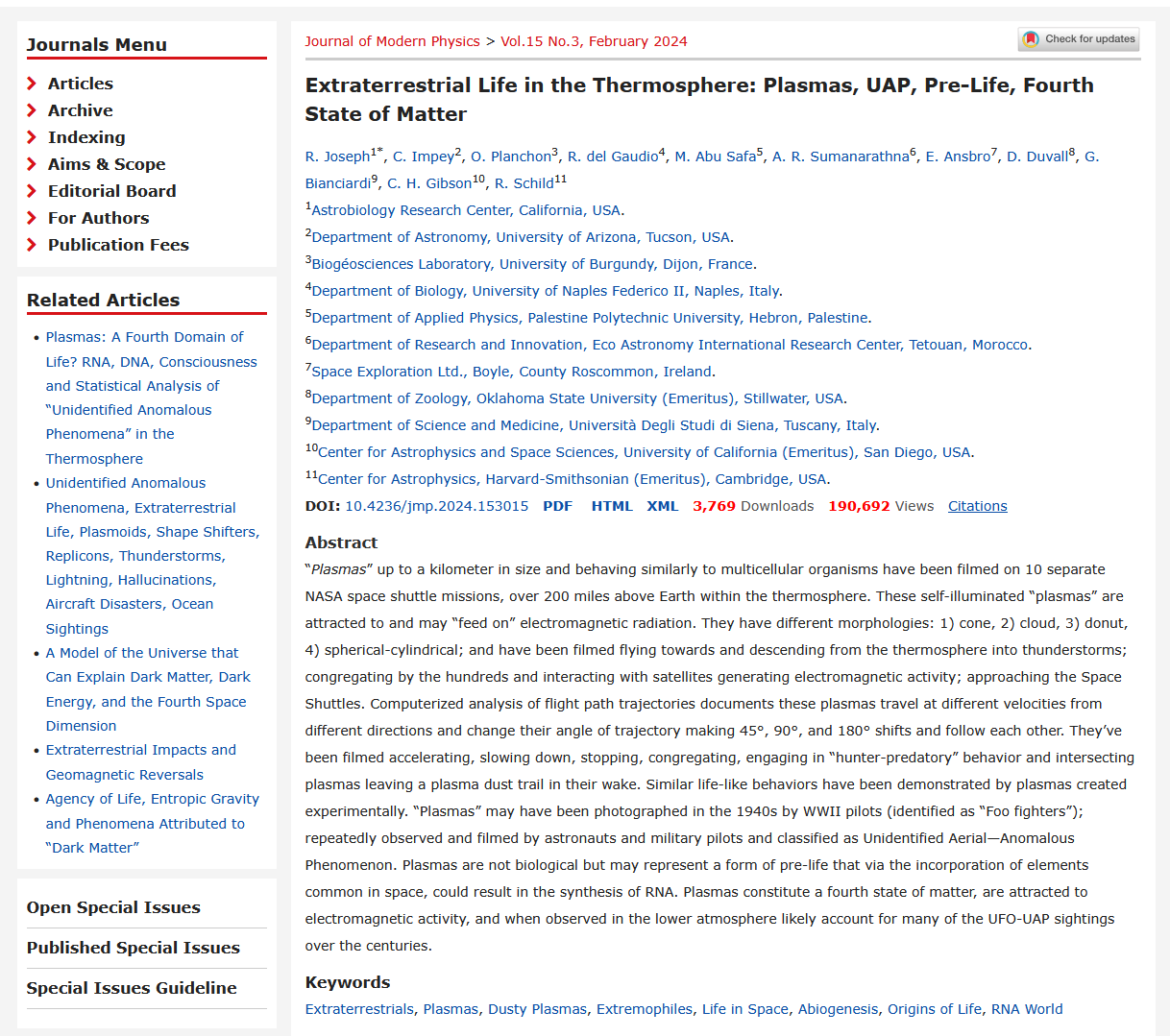Click the RNA World keyword
1170x1036 pixels.
pos(1027,1009)
